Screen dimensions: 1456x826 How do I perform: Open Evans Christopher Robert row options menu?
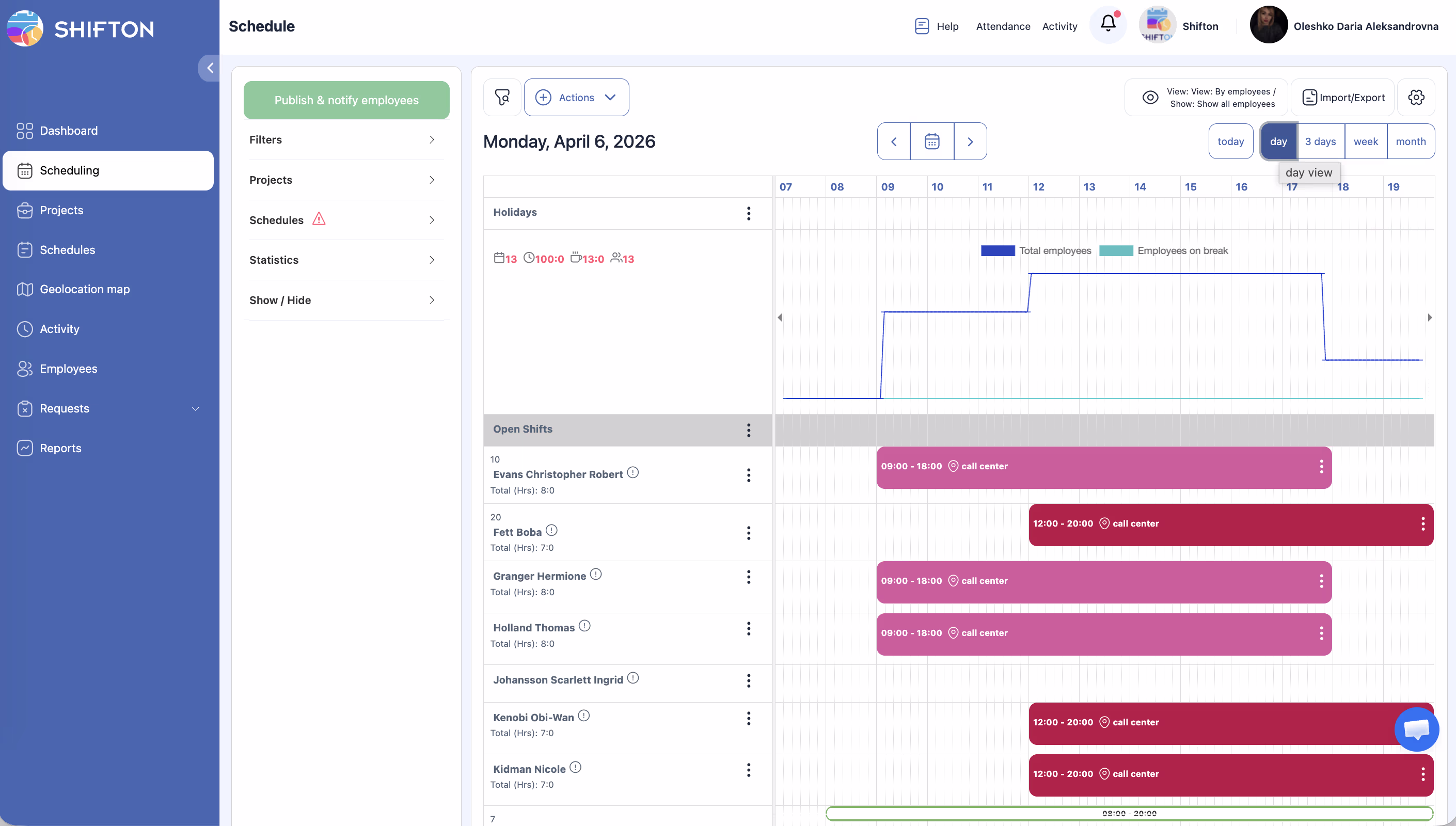coord(749,475)
